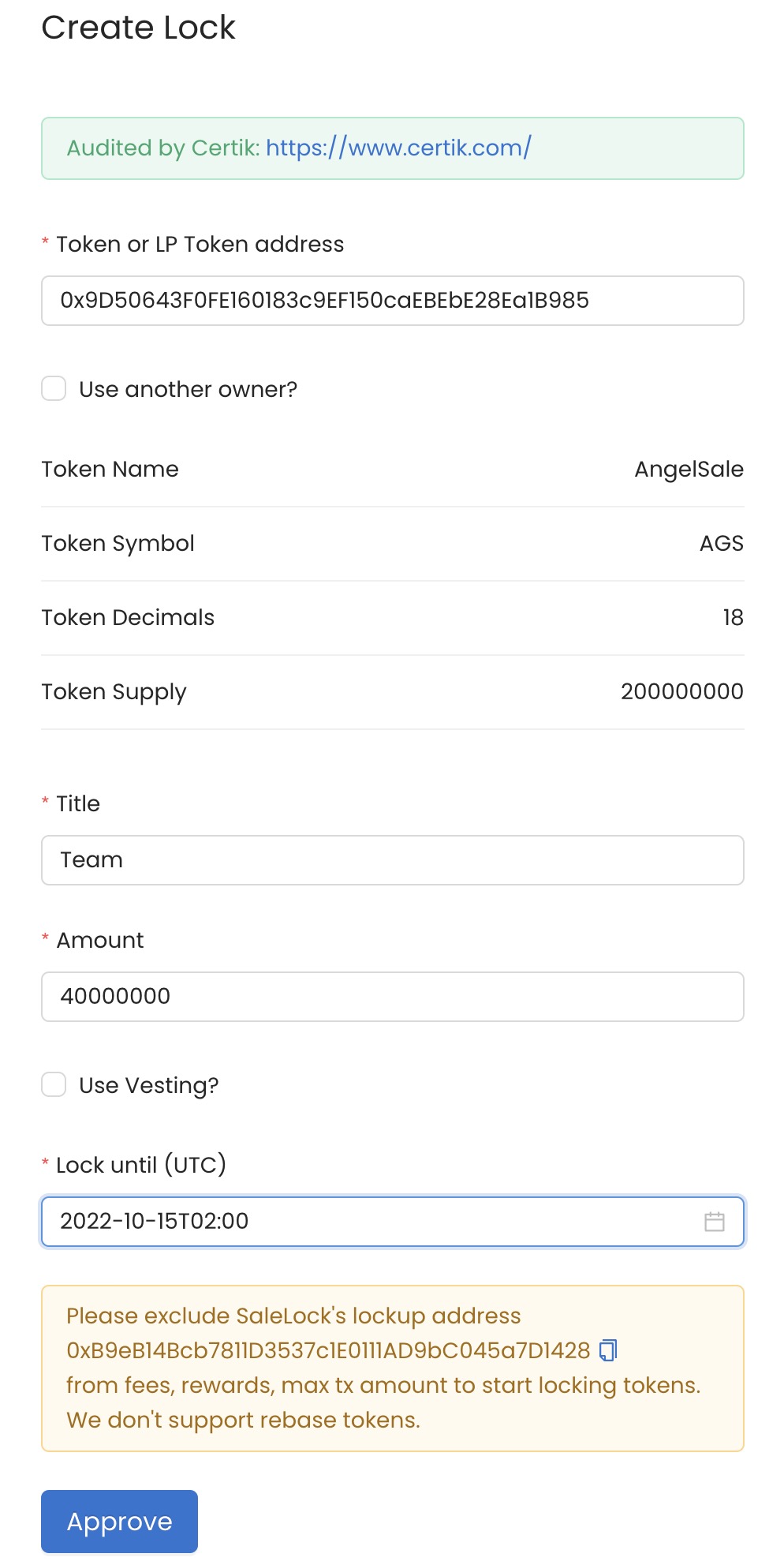Click the 0xB9eB14... lockup address text

tap(328, 1350)
